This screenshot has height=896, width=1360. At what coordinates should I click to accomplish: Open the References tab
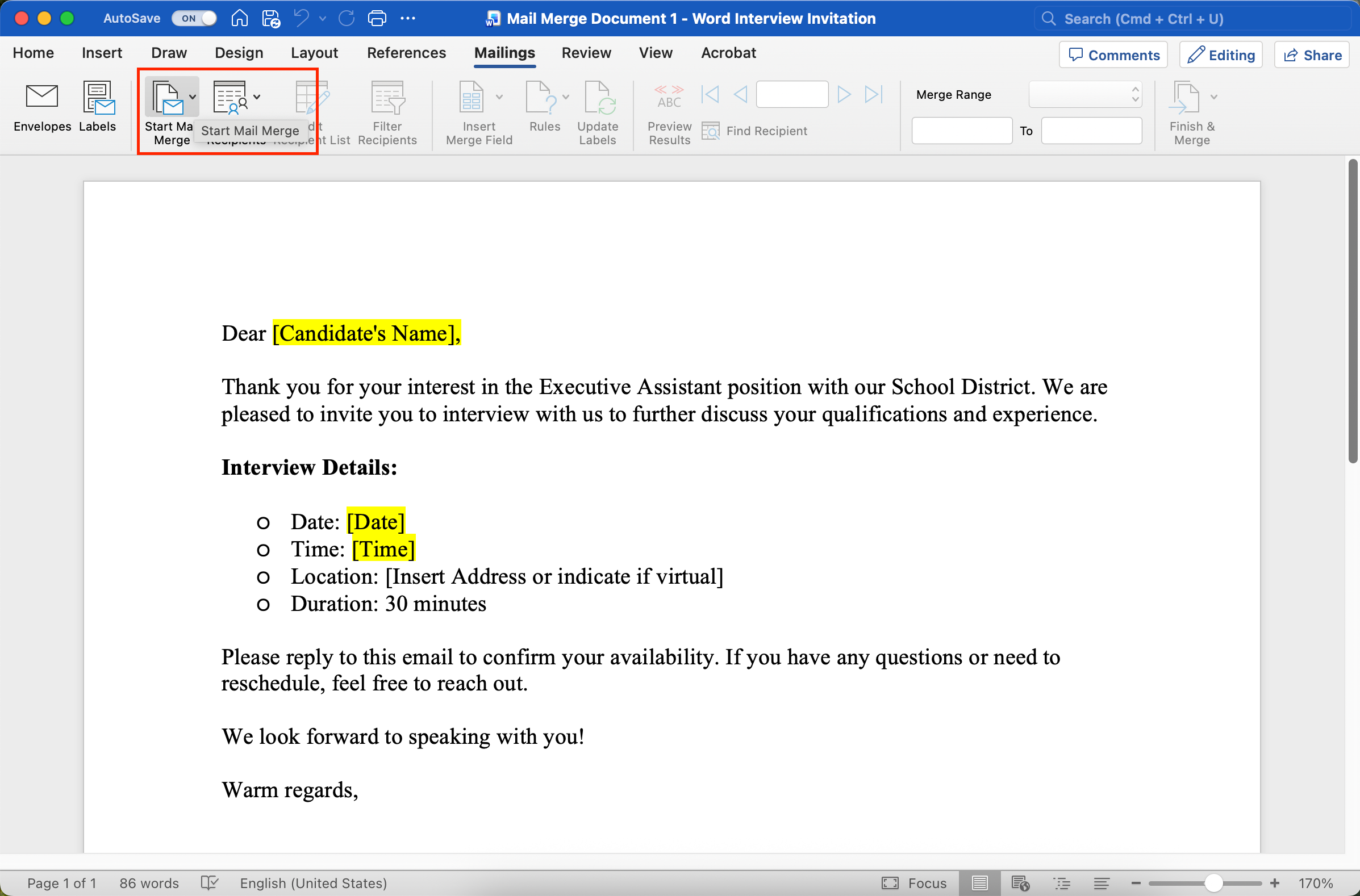coord(406,53)
